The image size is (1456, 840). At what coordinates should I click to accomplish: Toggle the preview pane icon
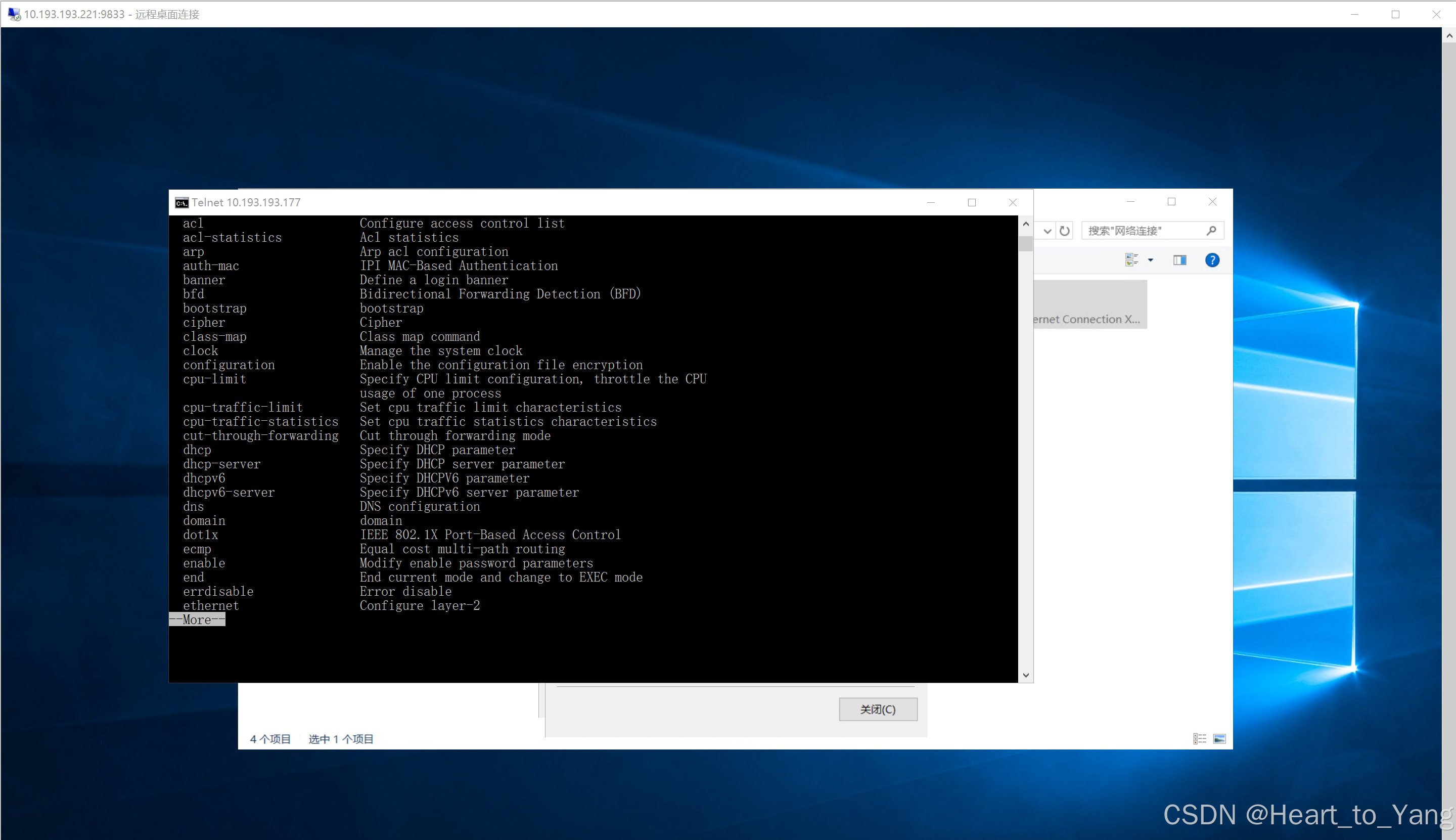pyautogui.click(x=1180, y=260)
